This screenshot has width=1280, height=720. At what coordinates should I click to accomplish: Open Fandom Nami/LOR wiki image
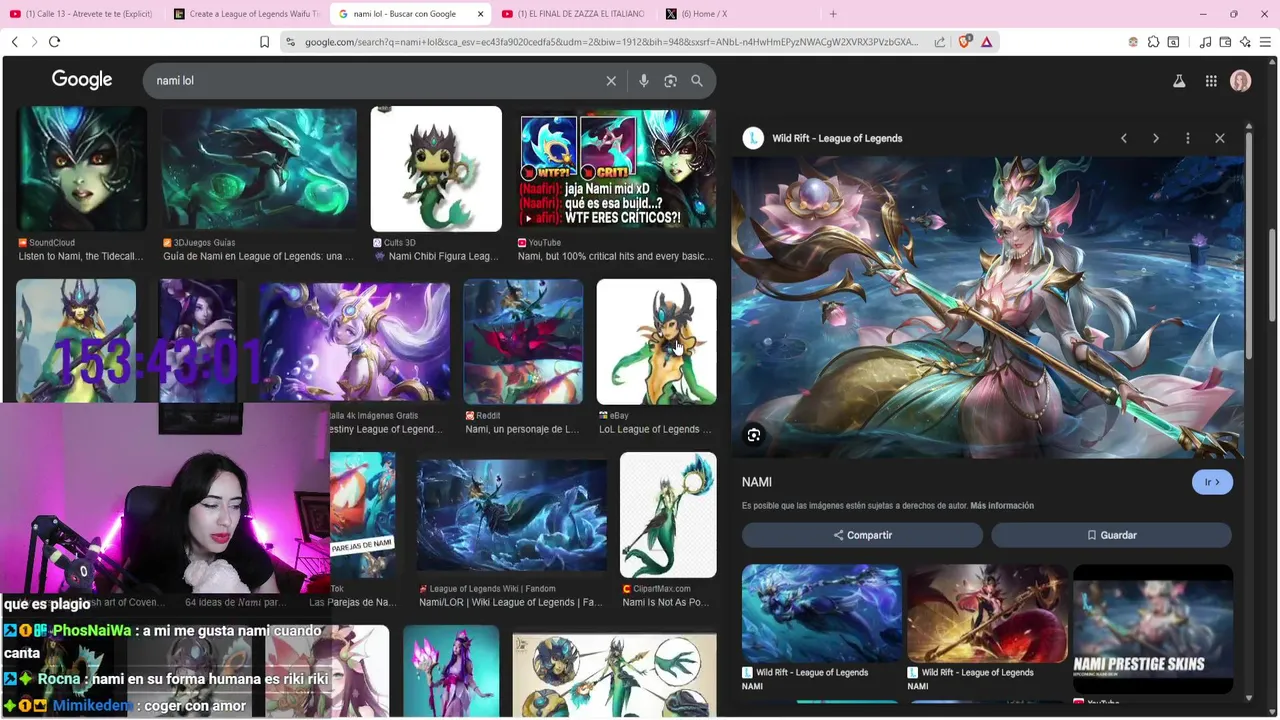coord(511,515)
